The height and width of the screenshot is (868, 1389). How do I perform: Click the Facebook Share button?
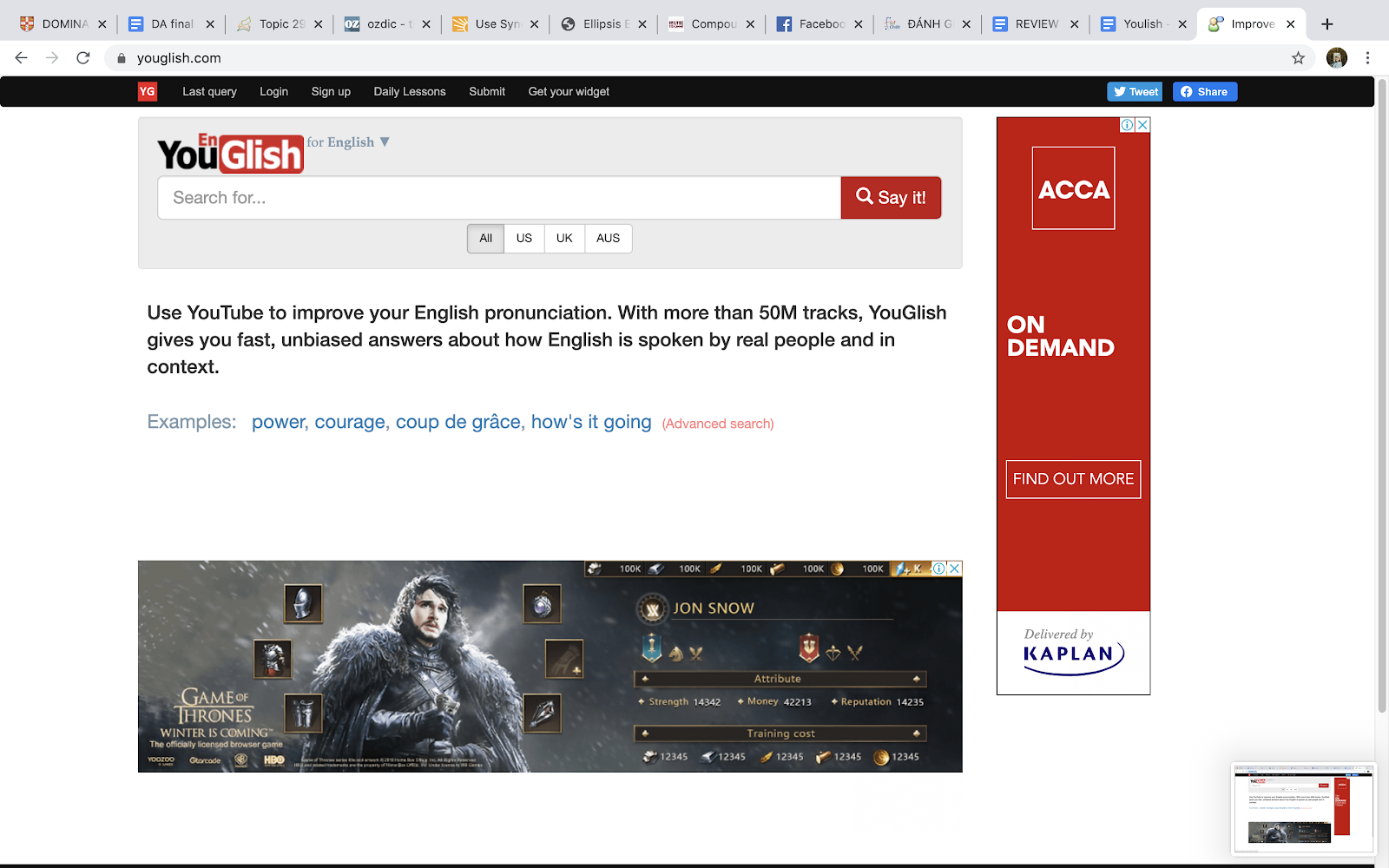(1205, 91)
